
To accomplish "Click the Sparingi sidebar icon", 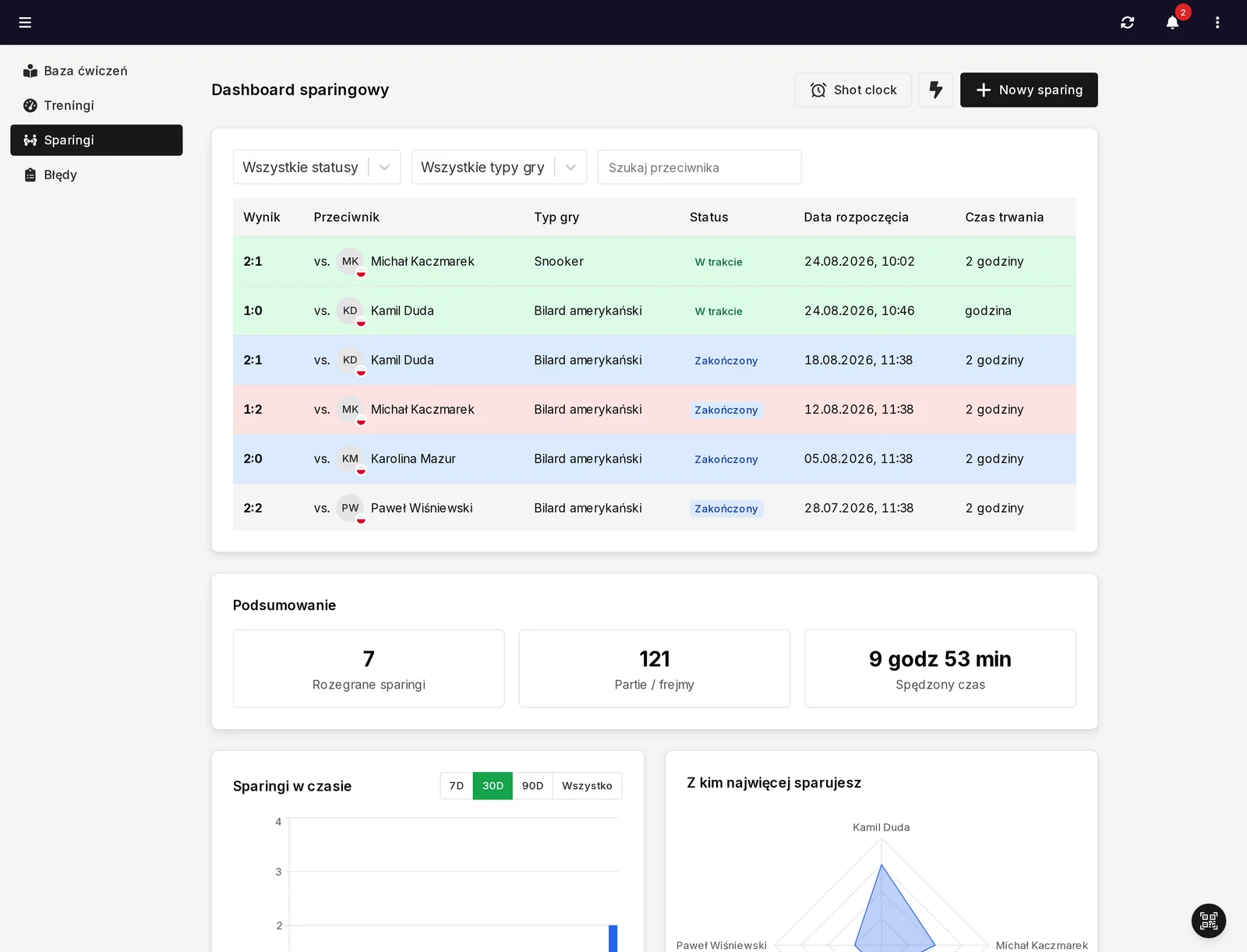I will pos(30,140).
